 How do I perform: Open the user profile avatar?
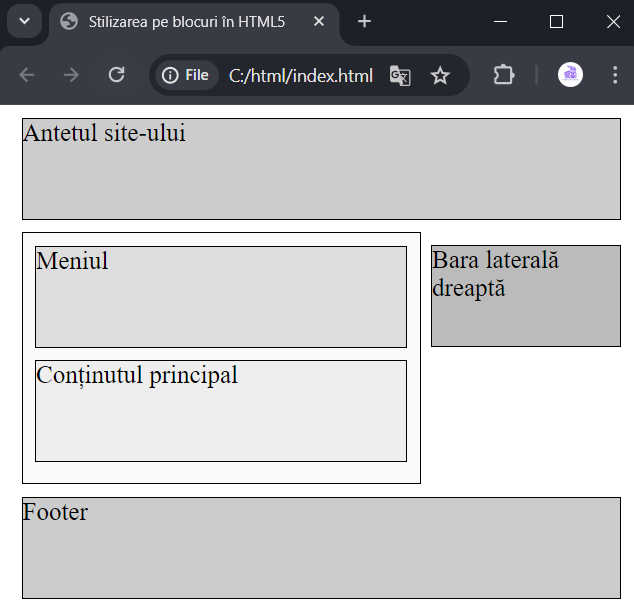[570, 75]
